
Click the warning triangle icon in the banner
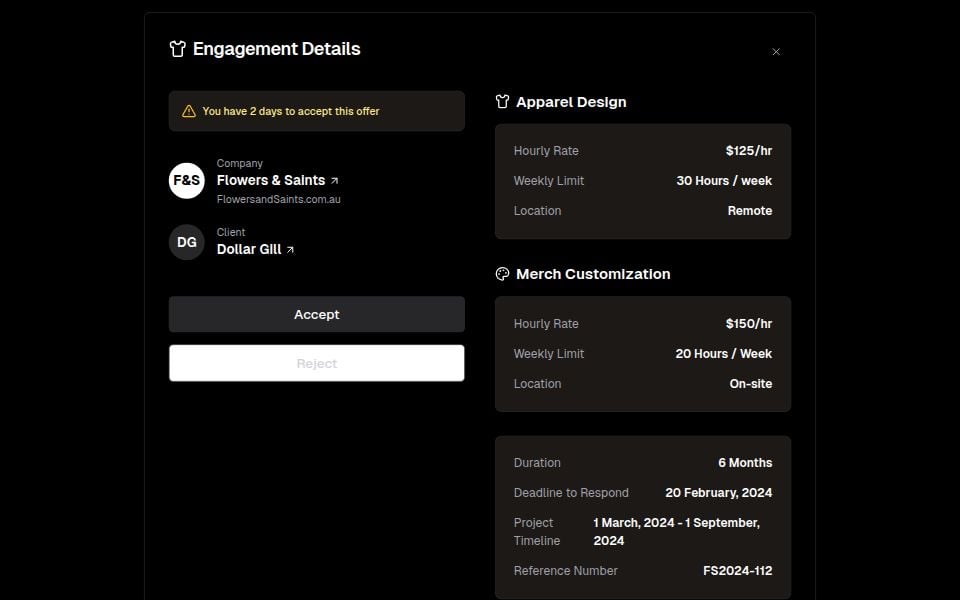click(189, 111)
